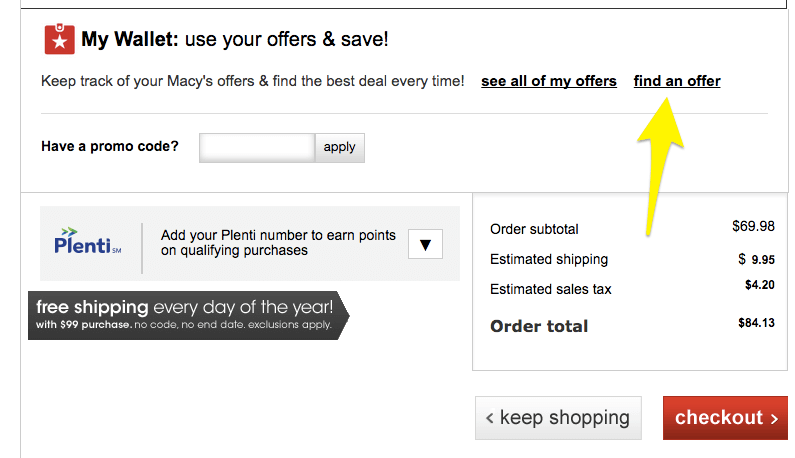Click the yellow arrow annotation
Image resolution: width=795 pixels, height=458 pixels.
point(660,166)
